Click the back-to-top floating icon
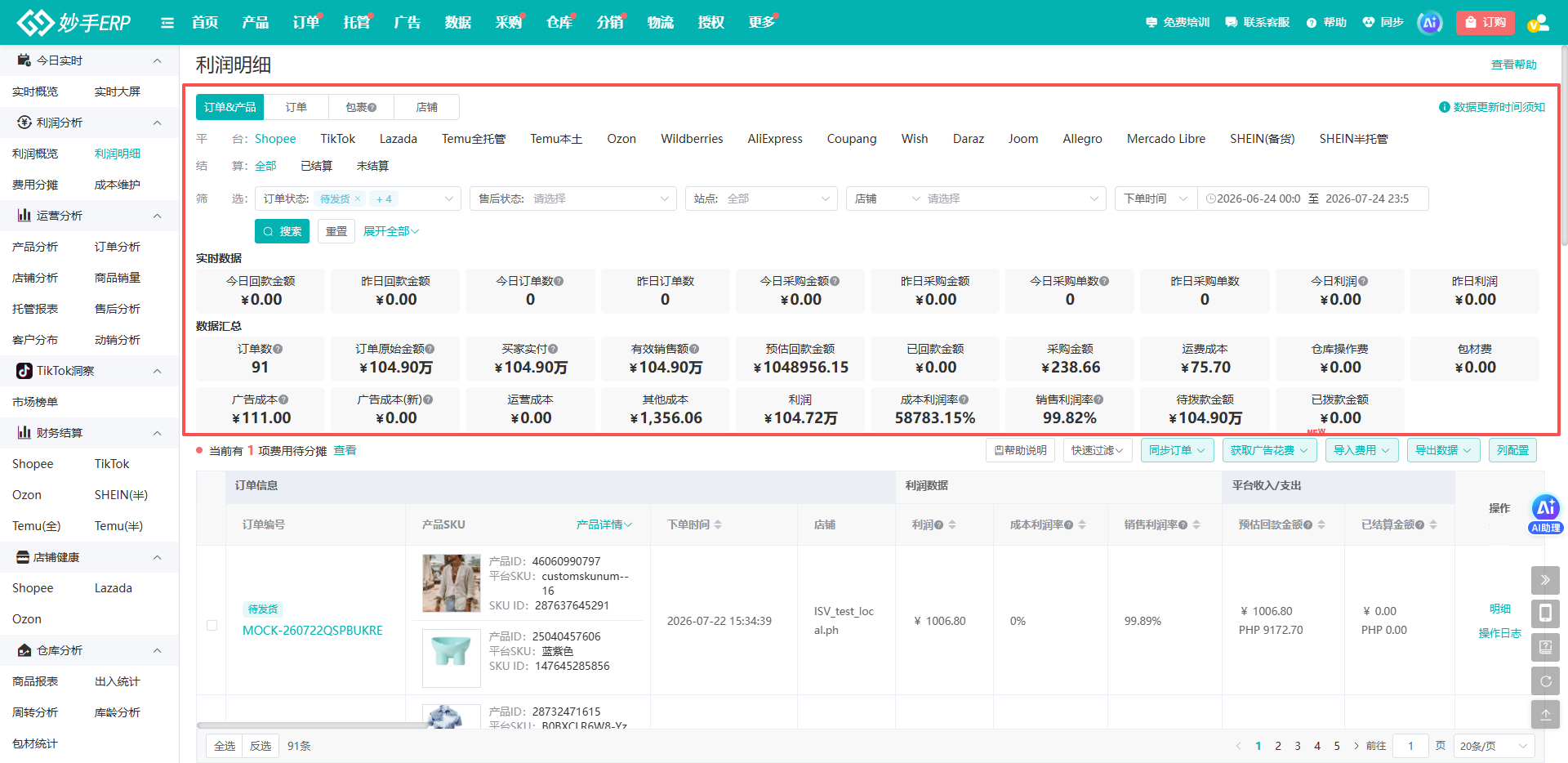Screen dimensions: 1568x763 pos(1545,714)
